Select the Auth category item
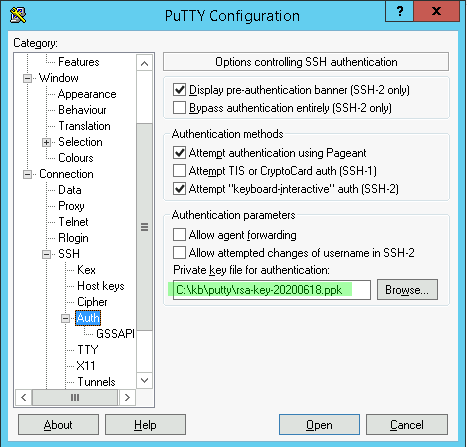467x447 pixels. (88, 318)
